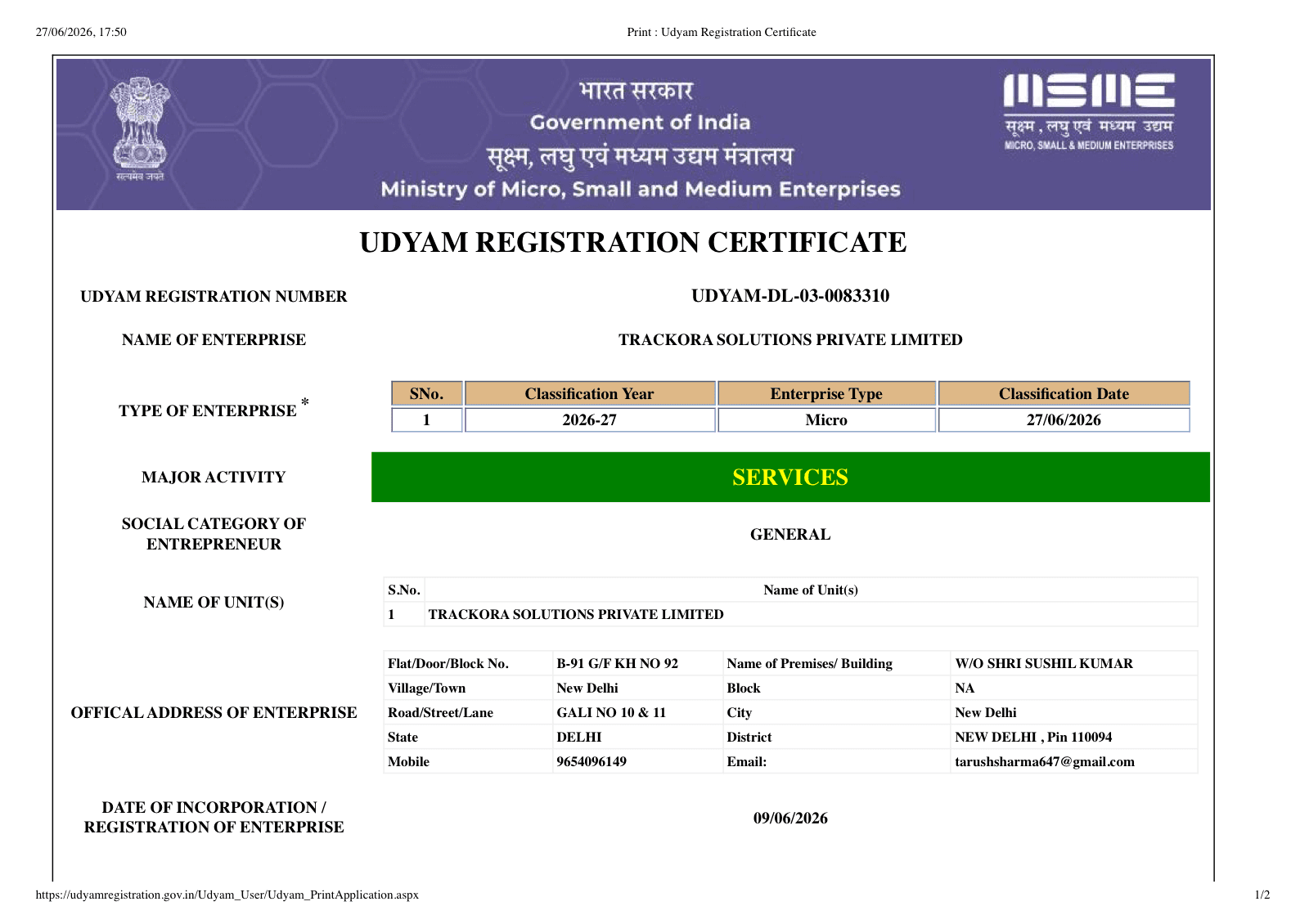Click the print timestamp 27/06/2026, 17:50
The image size is (1309, 924).
tap(81, 33)
